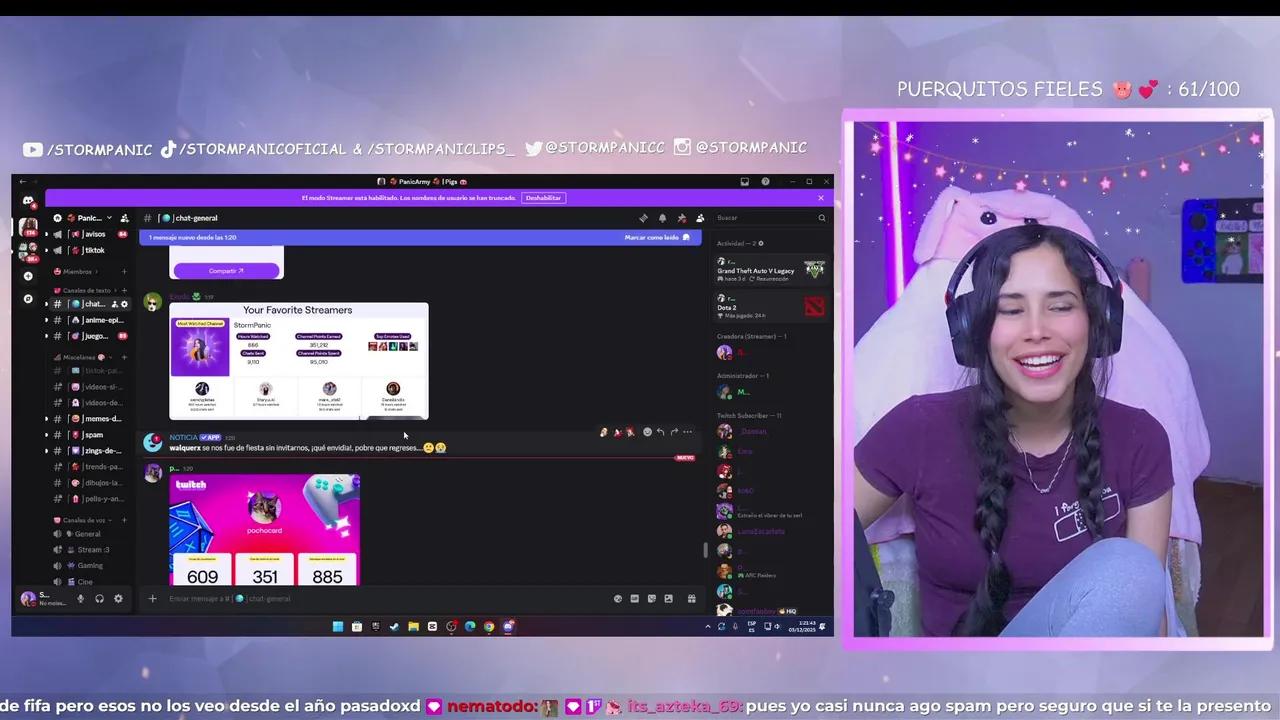Open File Explorer from taskbar
1280x720 pixels.
(x=413, y=627)
